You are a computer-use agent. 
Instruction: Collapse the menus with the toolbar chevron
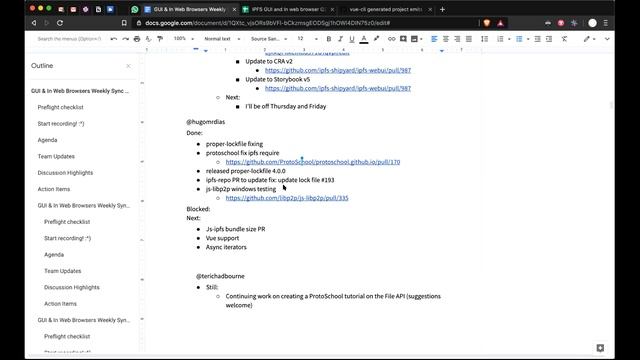pos(607,39)
